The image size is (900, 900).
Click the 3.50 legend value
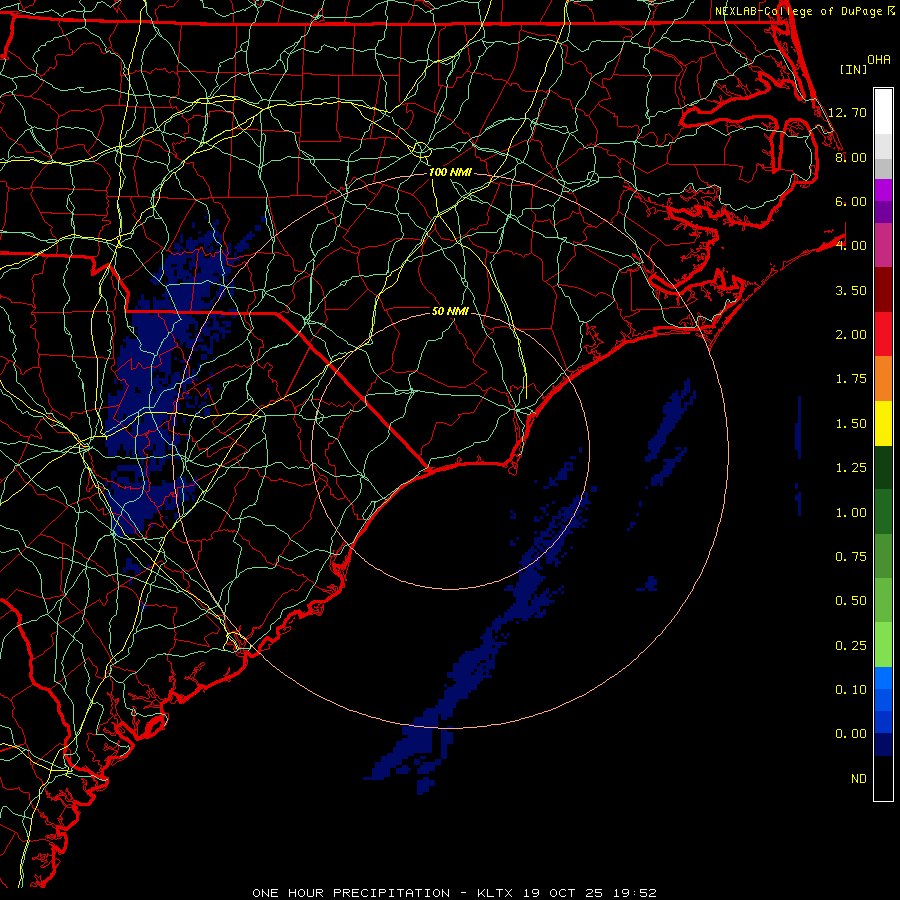click(x=851, y=290)
